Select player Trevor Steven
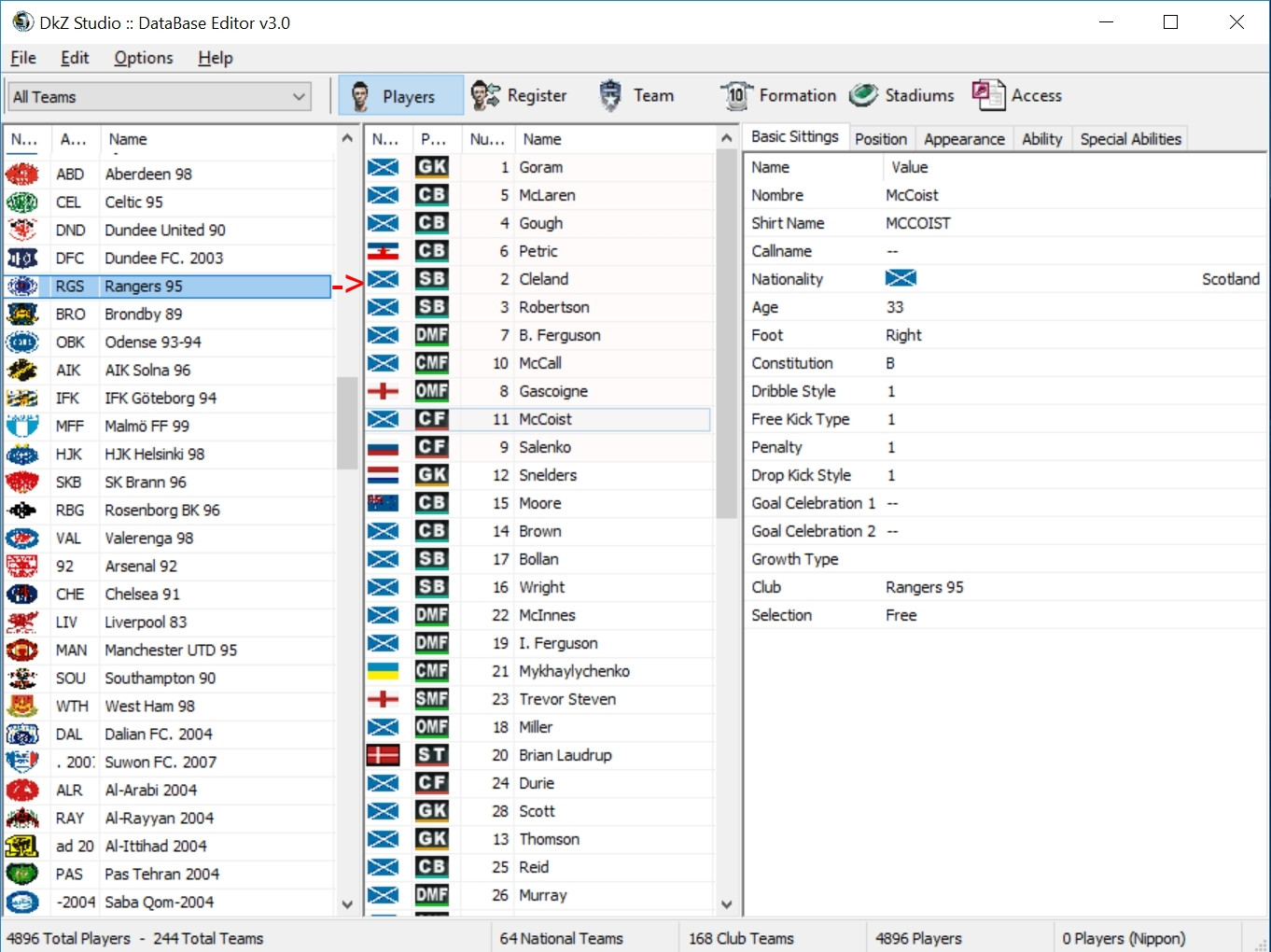The image size is (1271, 952). pyautogui.click(x=538, y=699)
